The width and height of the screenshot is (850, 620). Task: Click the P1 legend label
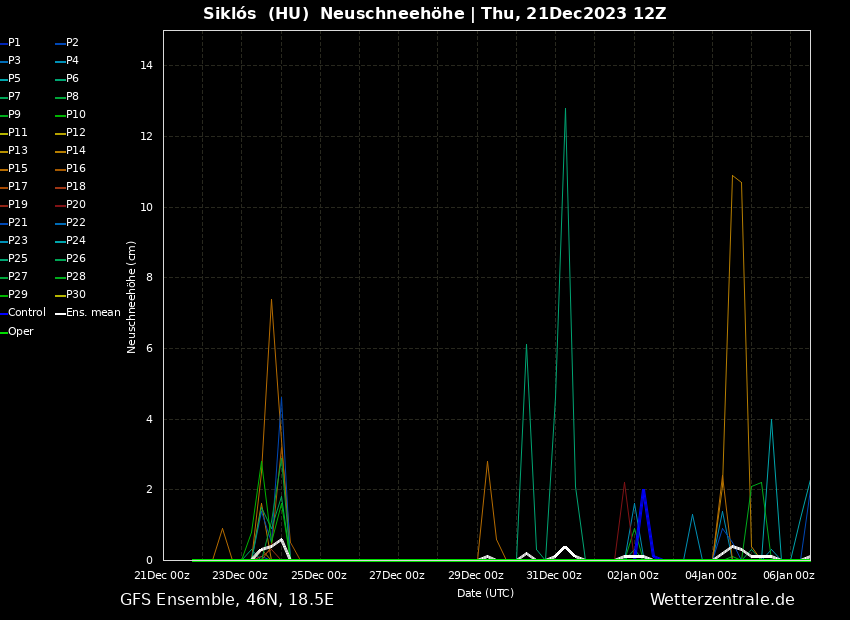15,43
